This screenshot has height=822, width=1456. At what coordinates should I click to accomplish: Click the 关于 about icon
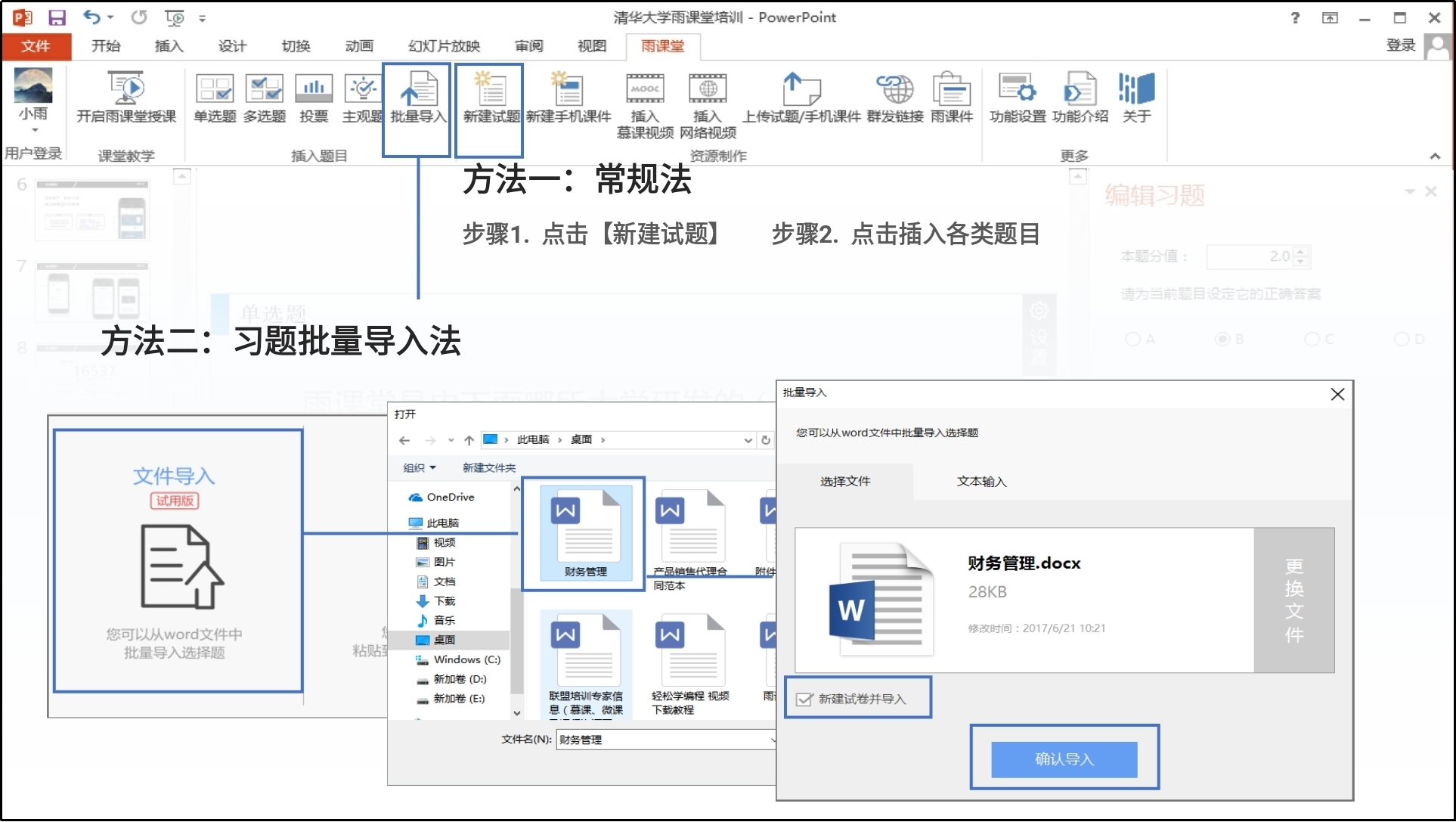point(1136,96)
